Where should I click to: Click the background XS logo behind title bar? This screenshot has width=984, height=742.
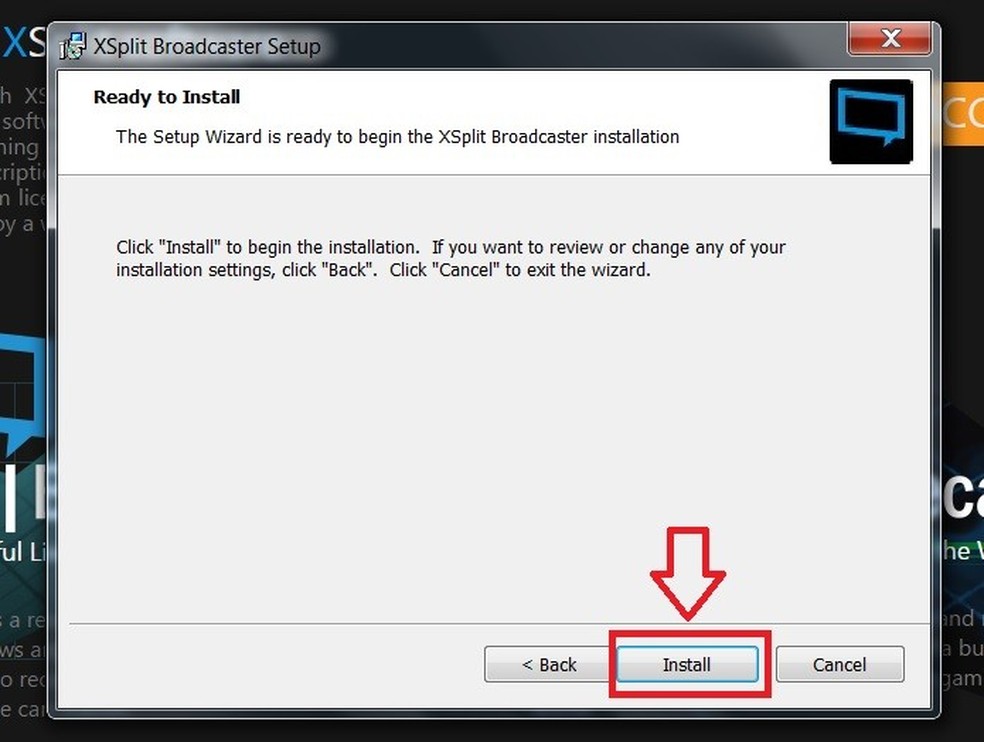[24, 42]
